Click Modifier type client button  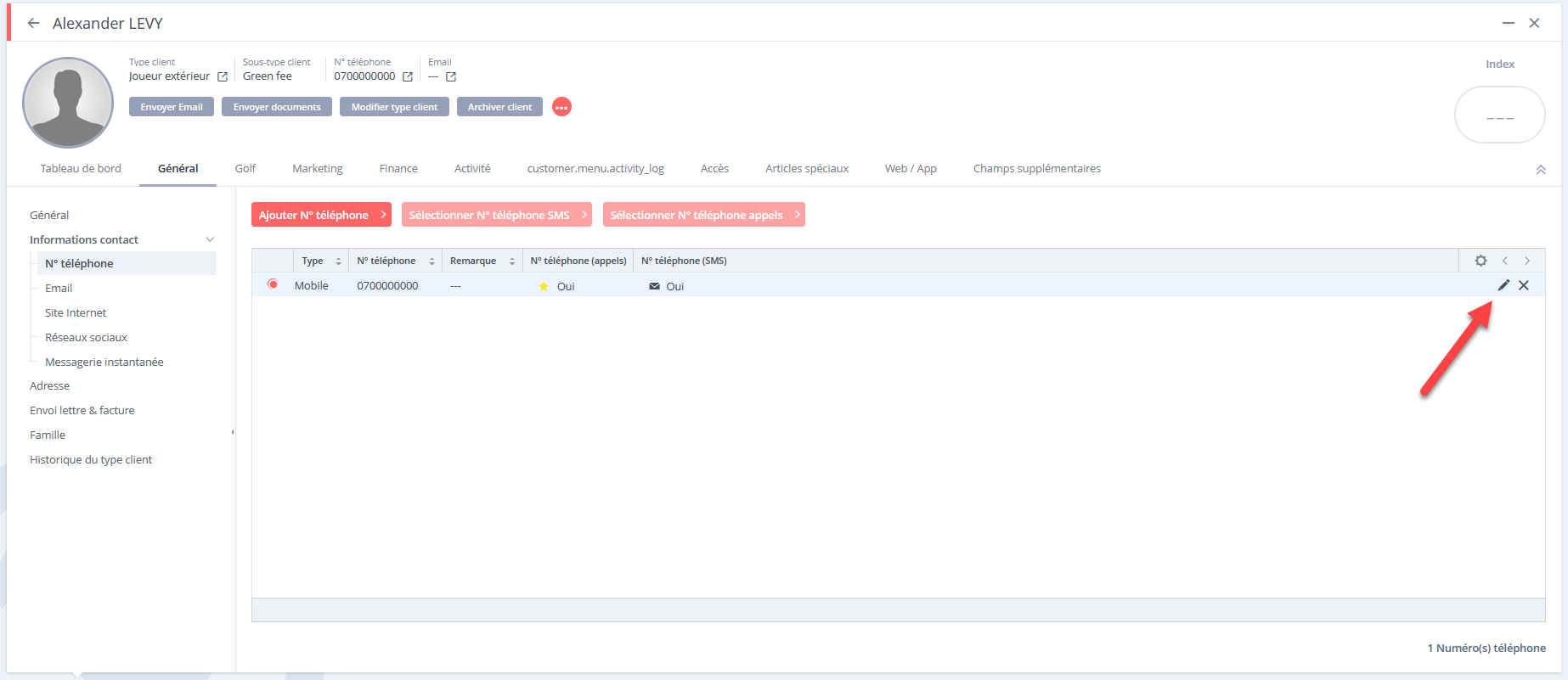click(x=394, y=107)
